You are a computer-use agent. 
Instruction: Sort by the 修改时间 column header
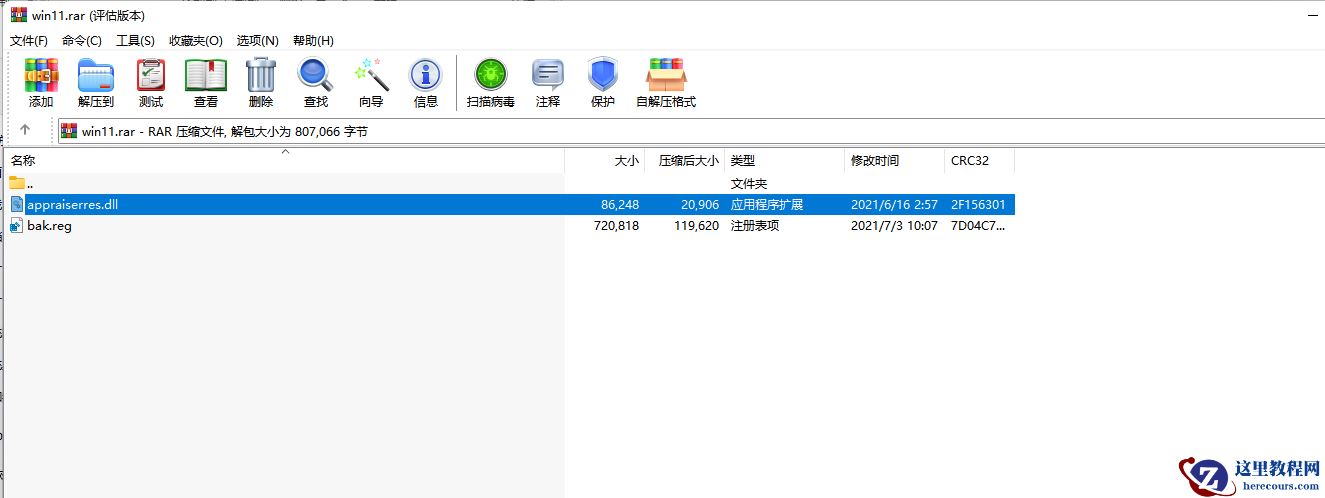pyautogui.click(x=895, y=160)
